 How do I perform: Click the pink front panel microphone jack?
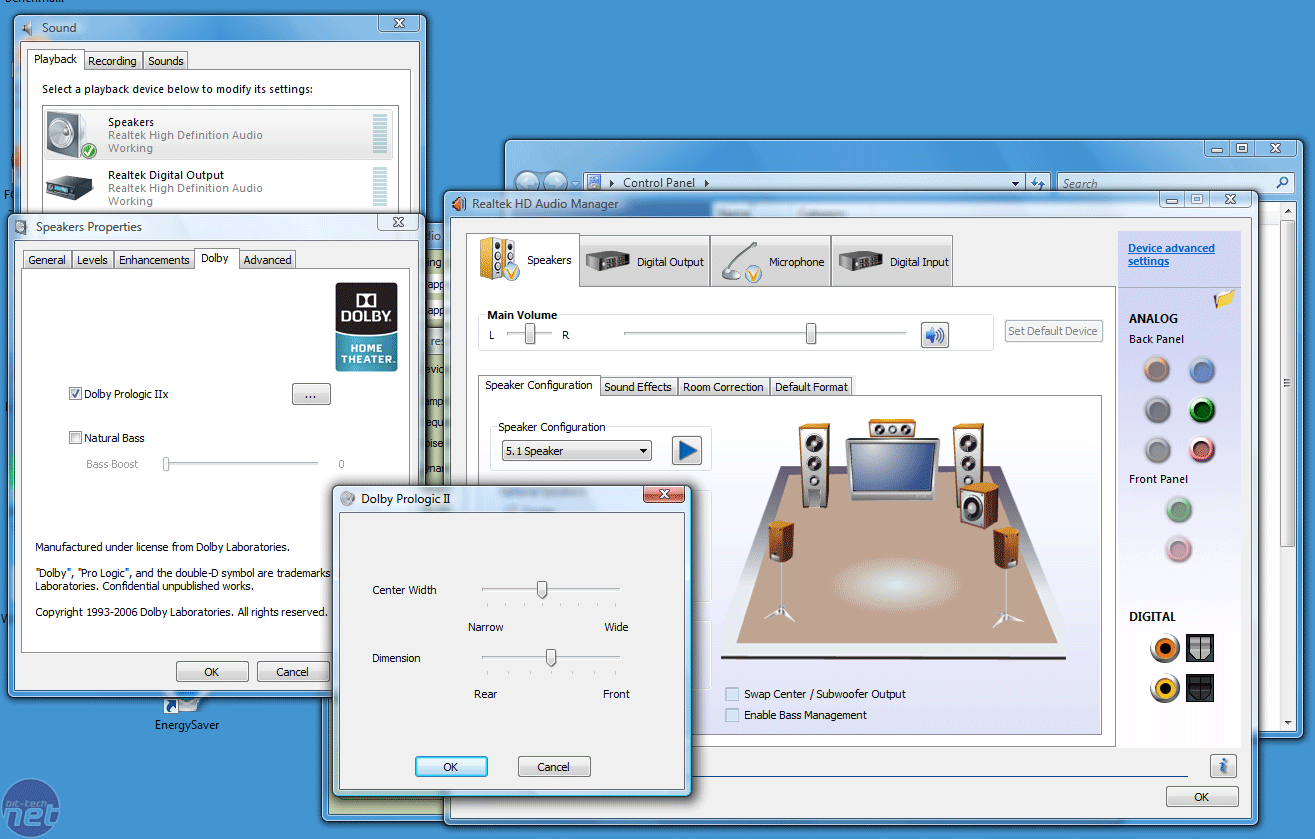(1179, 549)
